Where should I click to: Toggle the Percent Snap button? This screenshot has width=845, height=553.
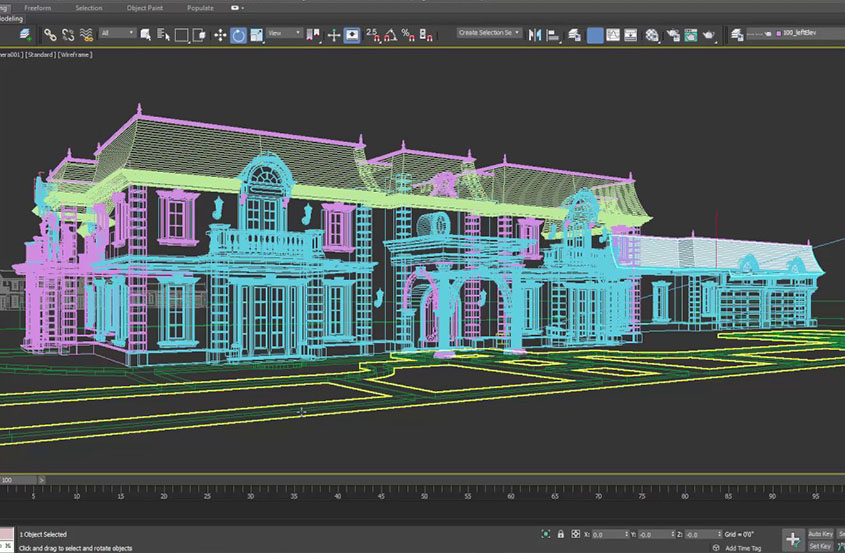408,35
